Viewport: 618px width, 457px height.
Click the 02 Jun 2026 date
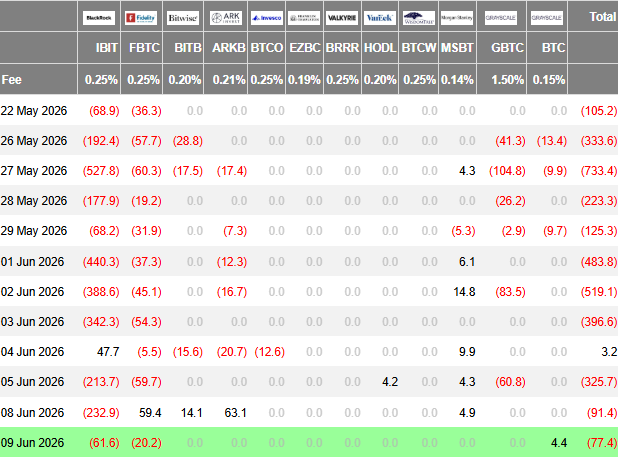(x=32, y=292)
